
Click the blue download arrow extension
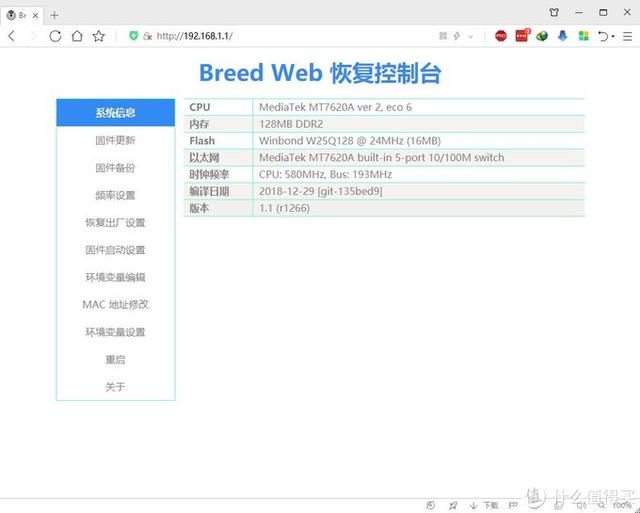click(x=562, y=36)
